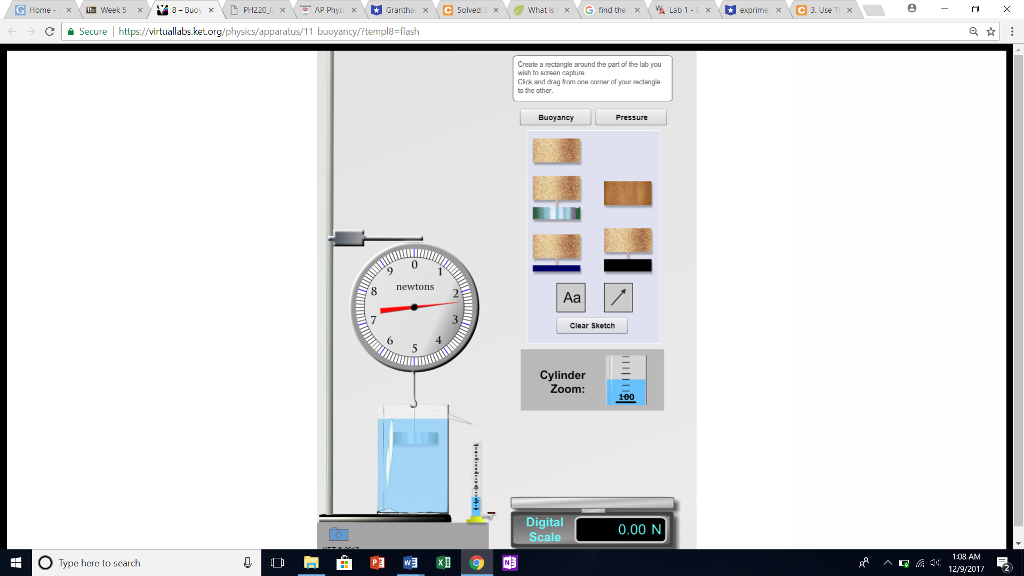Viewport: 1024px width, 576px height.
Task: Go back to the previous page
Action: pyautogui.click(x=12, y=31)
